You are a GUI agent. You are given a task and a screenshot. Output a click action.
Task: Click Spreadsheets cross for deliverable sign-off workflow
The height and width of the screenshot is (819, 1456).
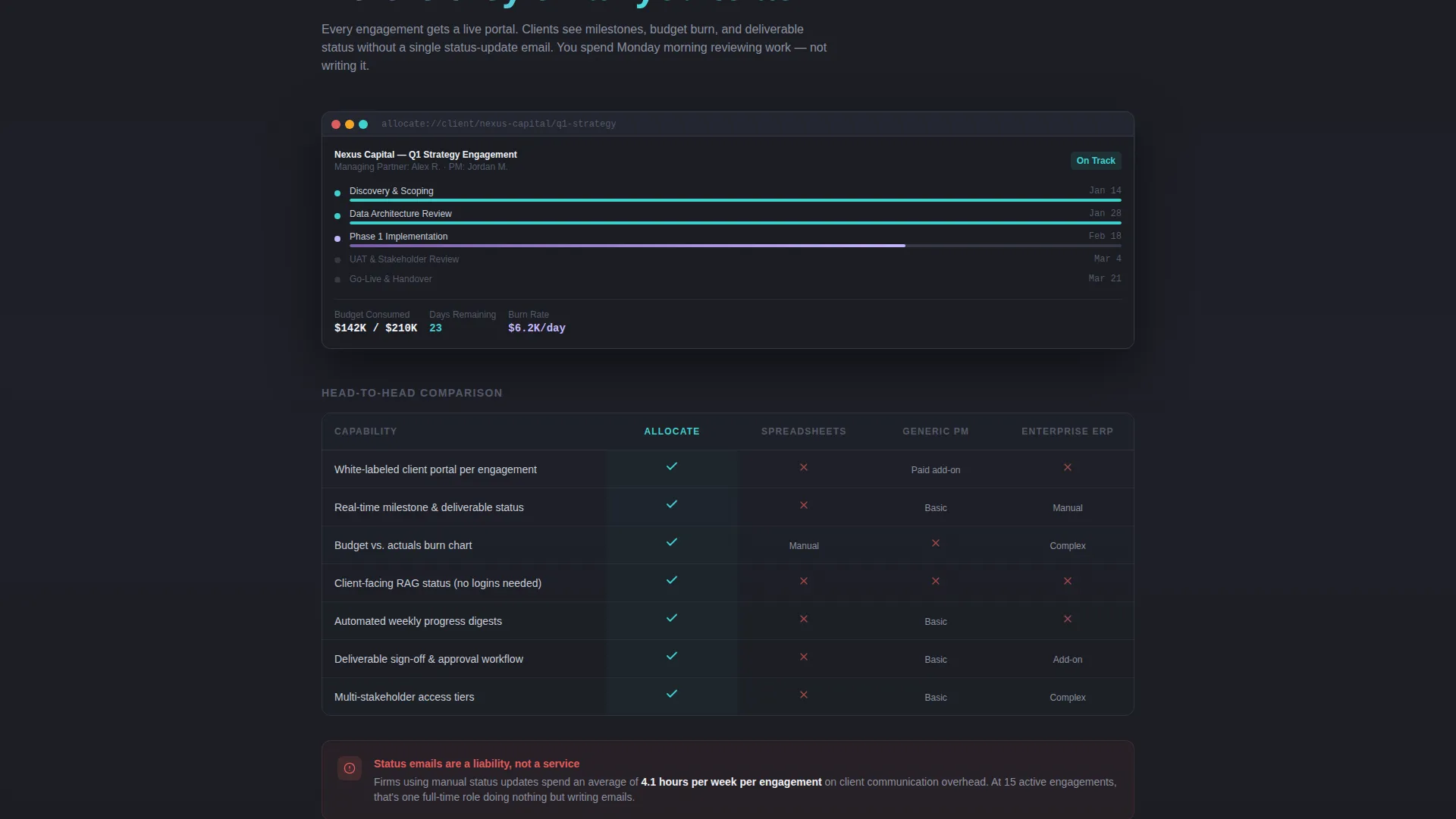coord(804,657)
